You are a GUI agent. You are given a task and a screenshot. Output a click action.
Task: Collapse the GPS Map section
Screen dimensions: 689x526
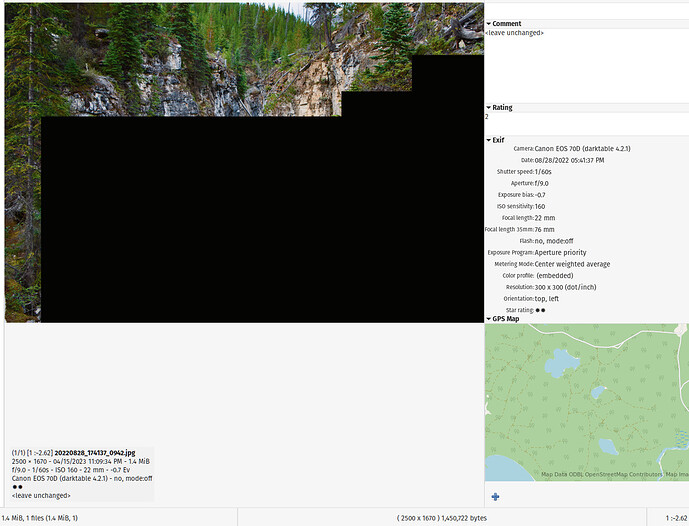489,319
